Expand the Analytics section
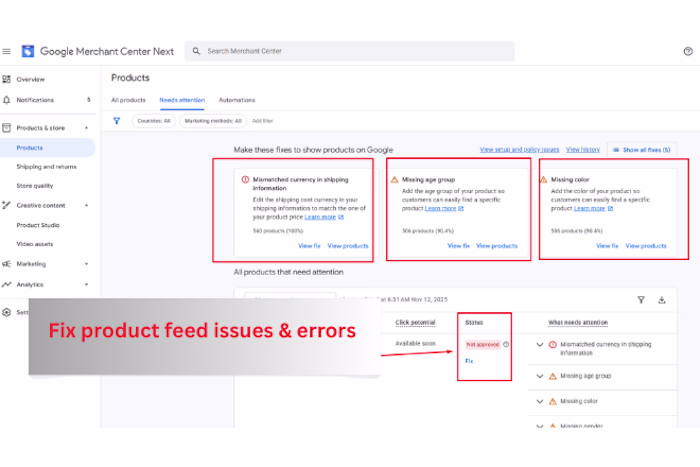 [x=87, y=284]
